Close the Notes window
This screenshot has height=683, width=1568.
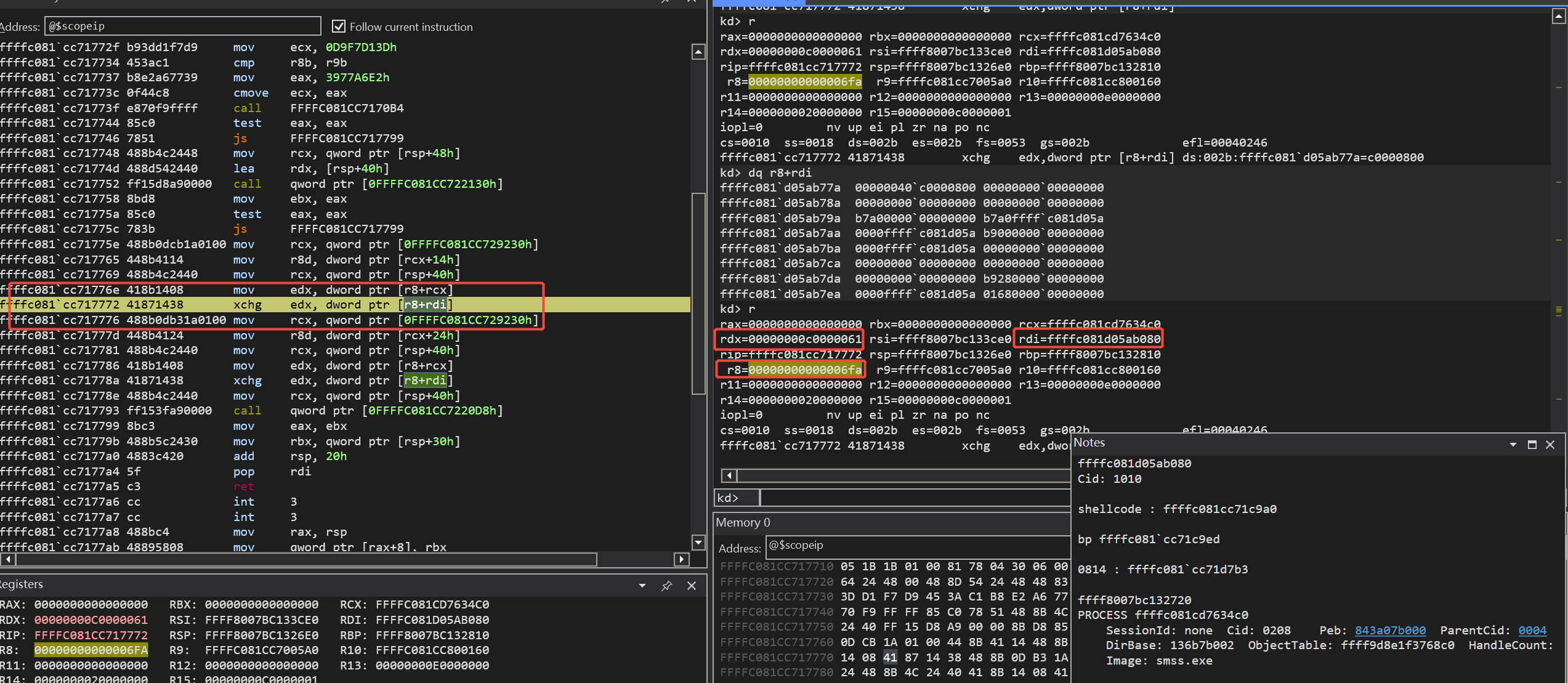[1551, 445]
